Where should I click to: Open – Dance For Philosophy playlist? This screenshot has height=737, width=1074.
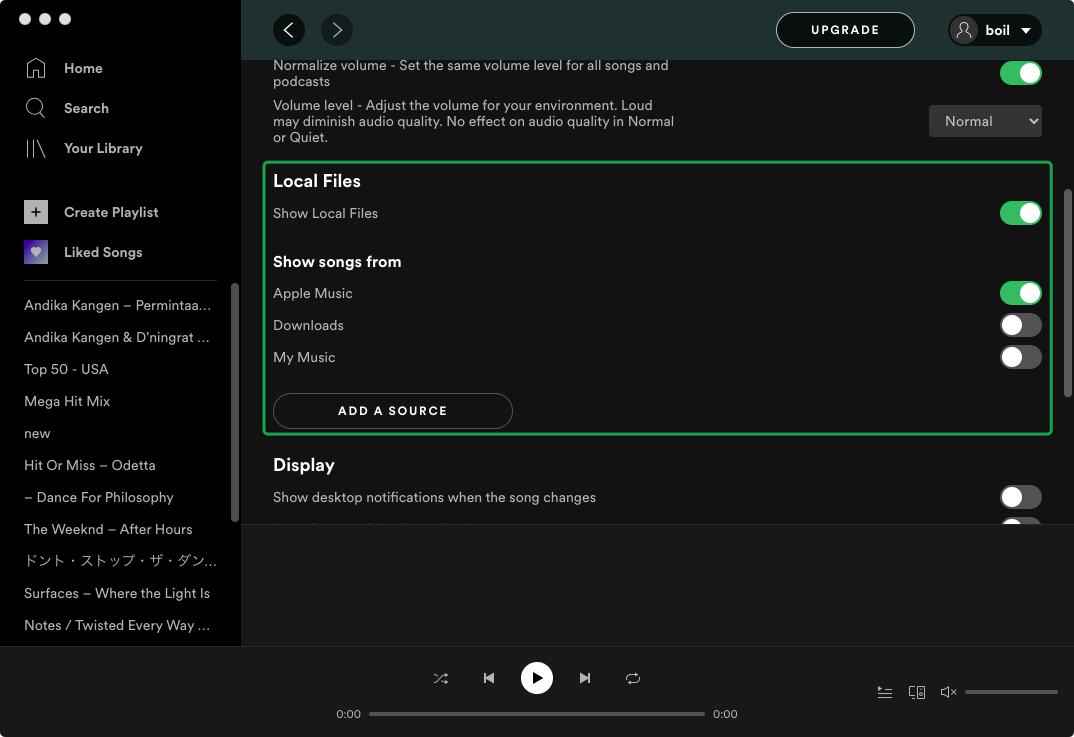tap(99, 497)
